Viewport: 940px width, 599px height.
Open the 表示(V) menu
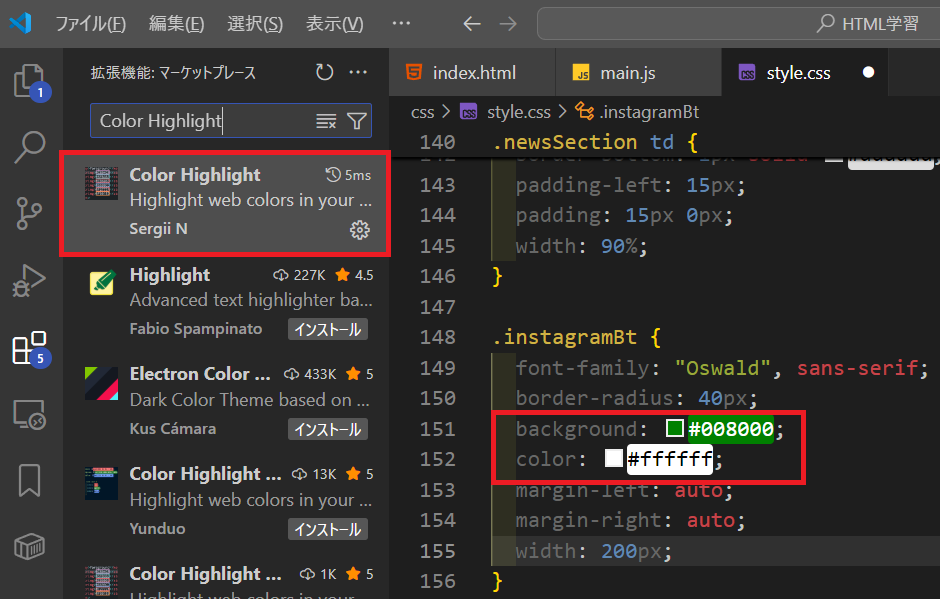335,24
